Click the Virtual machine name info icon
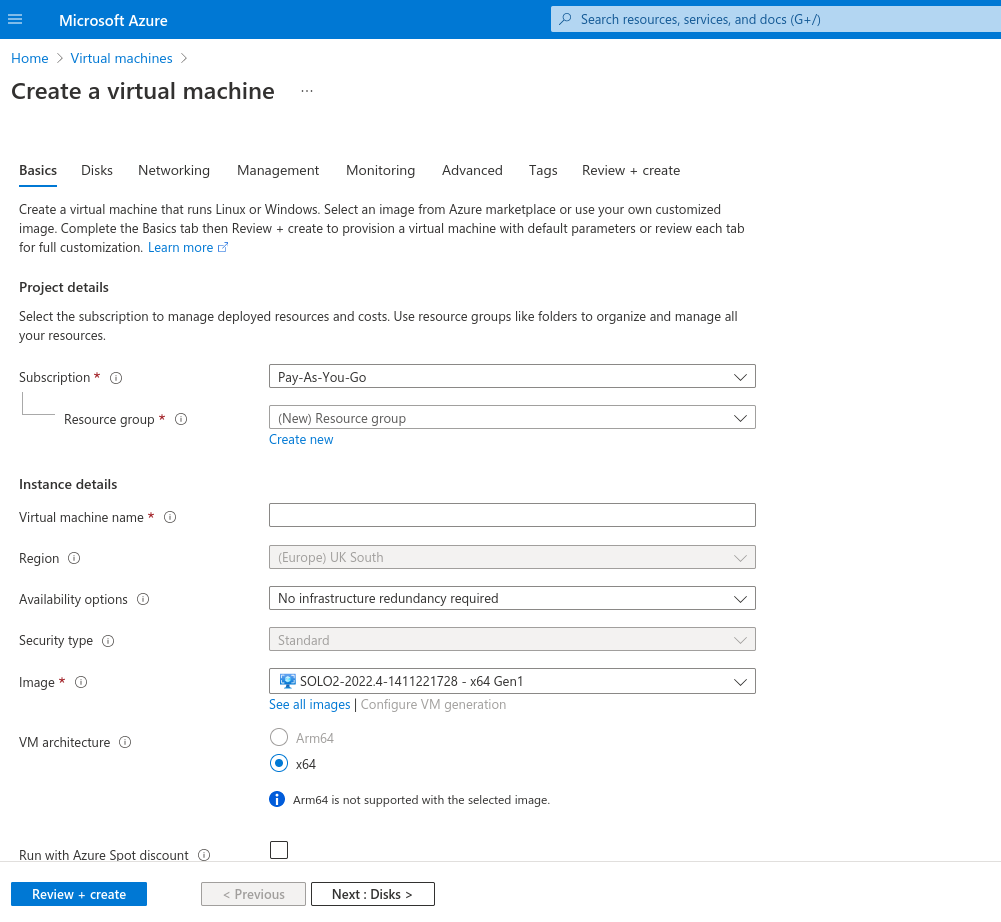 [x=170, y=517]
